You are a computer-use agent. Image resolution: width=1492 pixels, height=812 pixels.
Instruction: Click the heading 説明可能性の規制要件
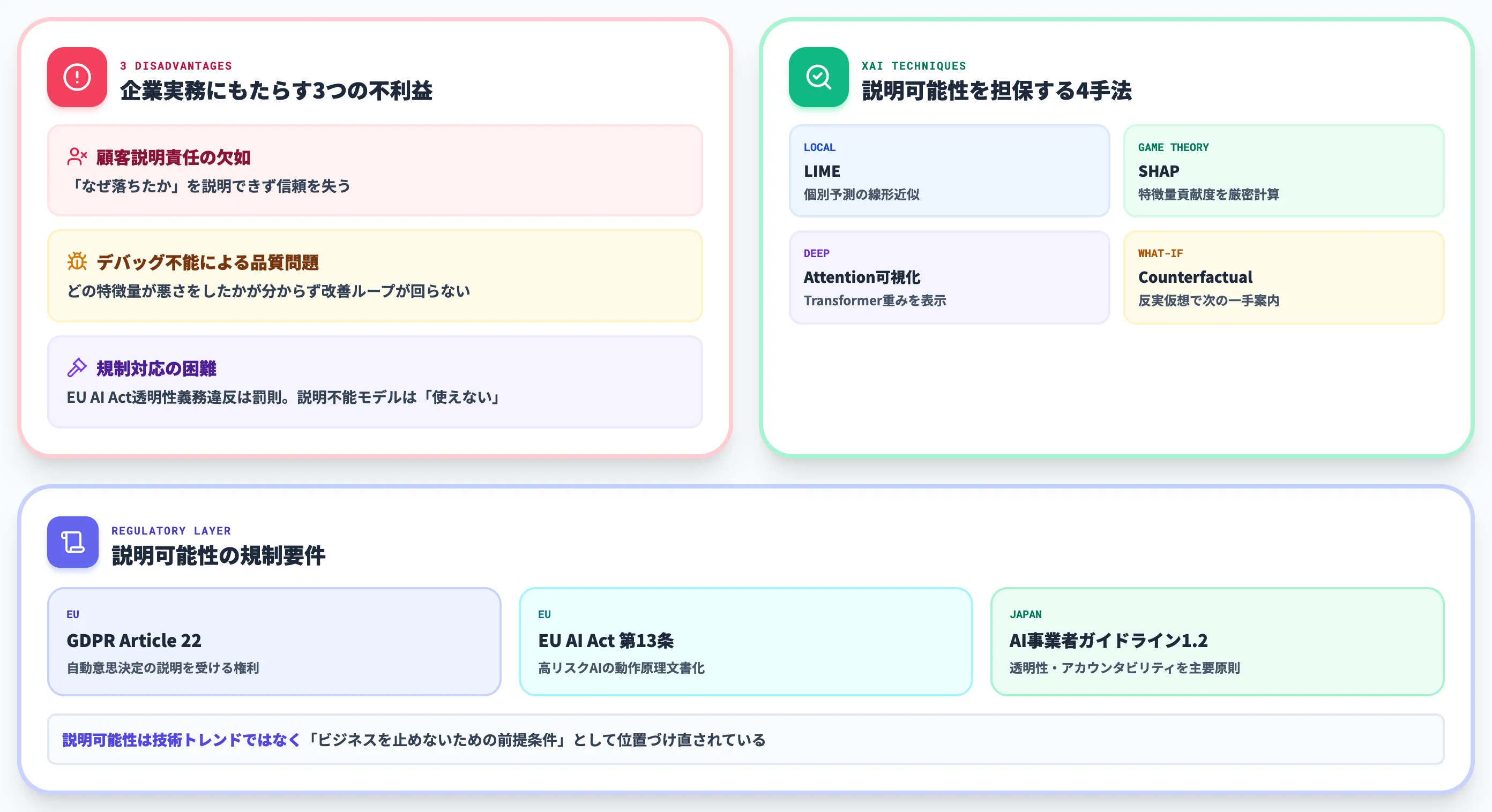[x=218, y=555]
